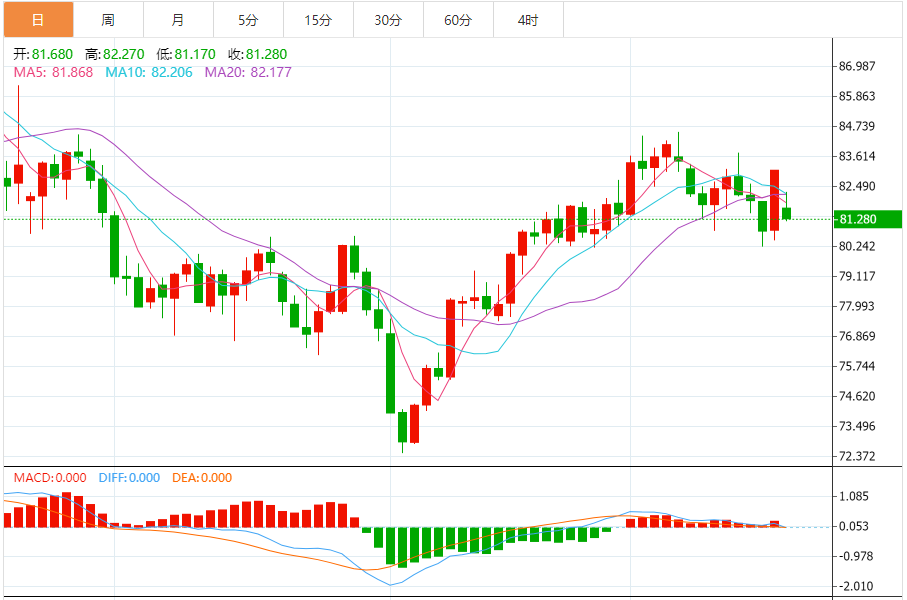
Task: Click the 85.863 price axis label
Action: pos(857,96)
